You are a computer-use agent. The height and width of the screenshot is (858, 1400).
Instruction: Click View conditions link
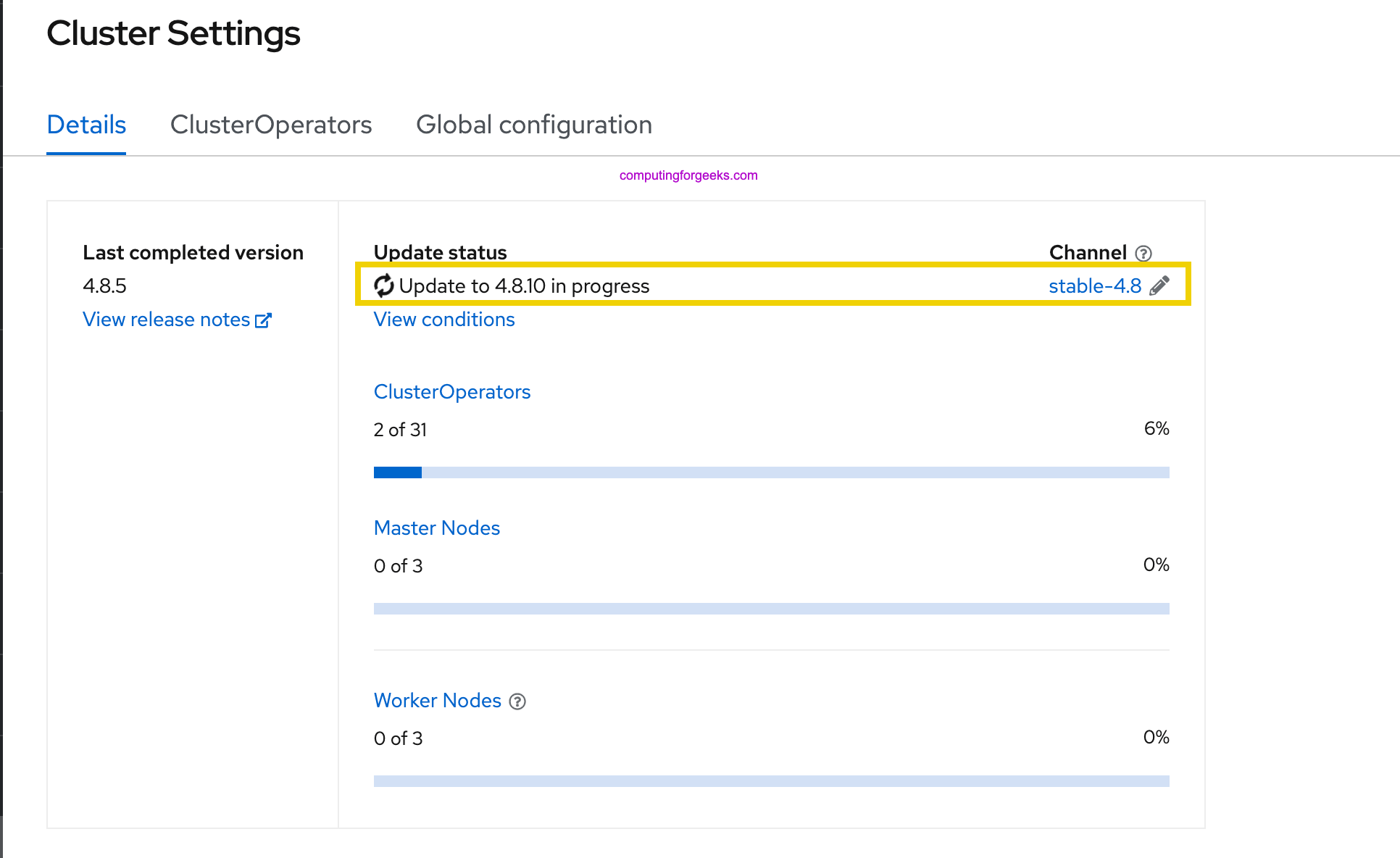coord(444,319)
